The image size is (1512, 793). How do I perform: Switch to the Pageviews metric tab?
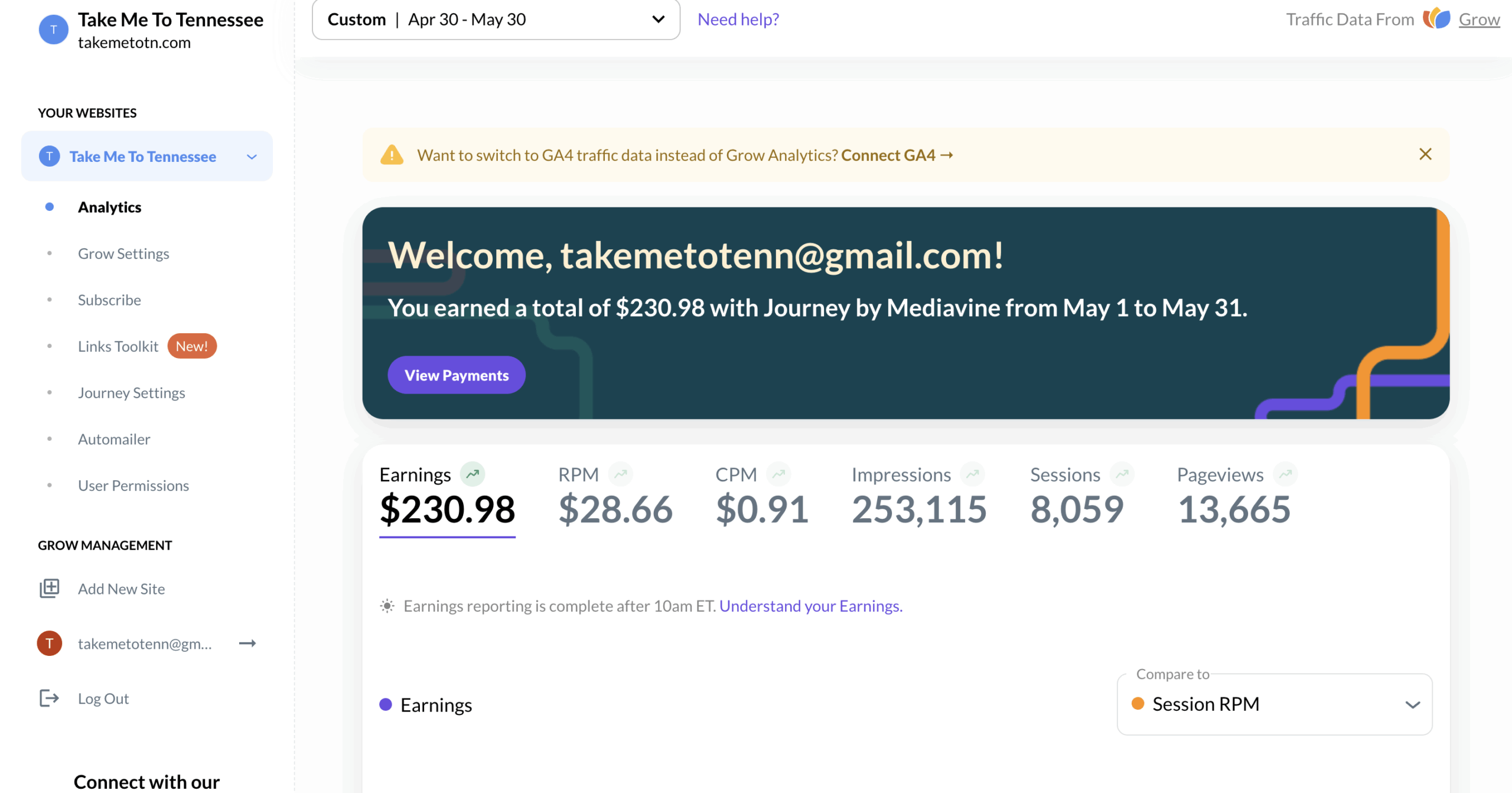[x=1237, y=496]
